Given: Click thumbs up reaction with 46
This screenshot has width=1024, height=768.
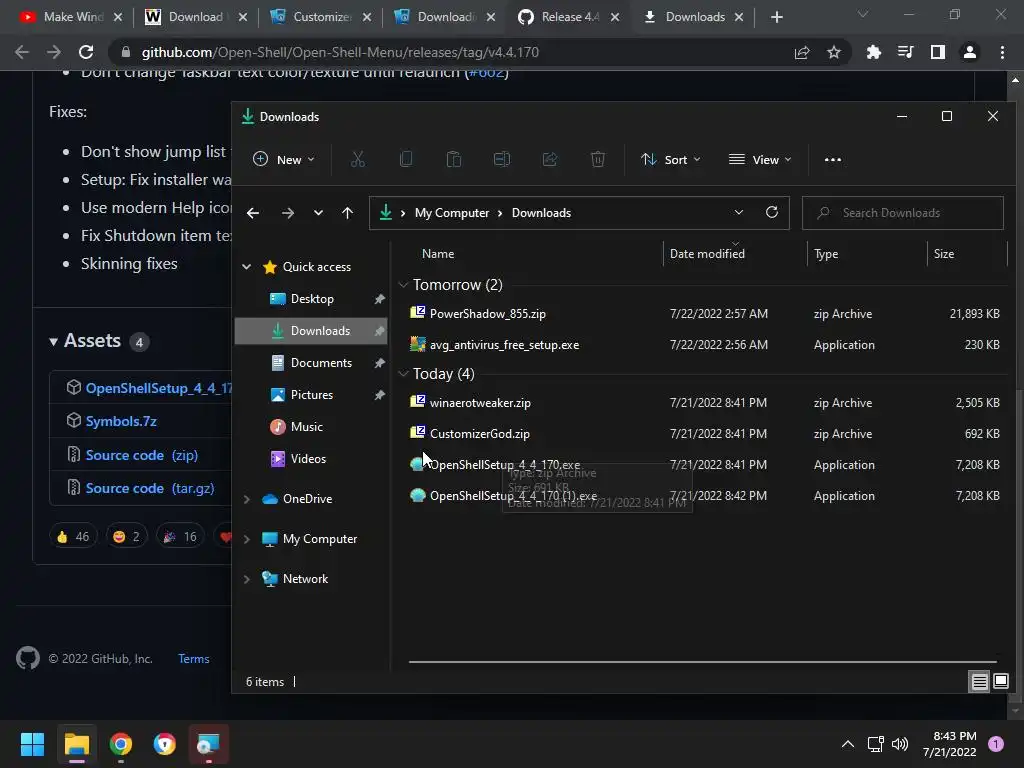Looking at the screenshot, I should click(72, 537).
